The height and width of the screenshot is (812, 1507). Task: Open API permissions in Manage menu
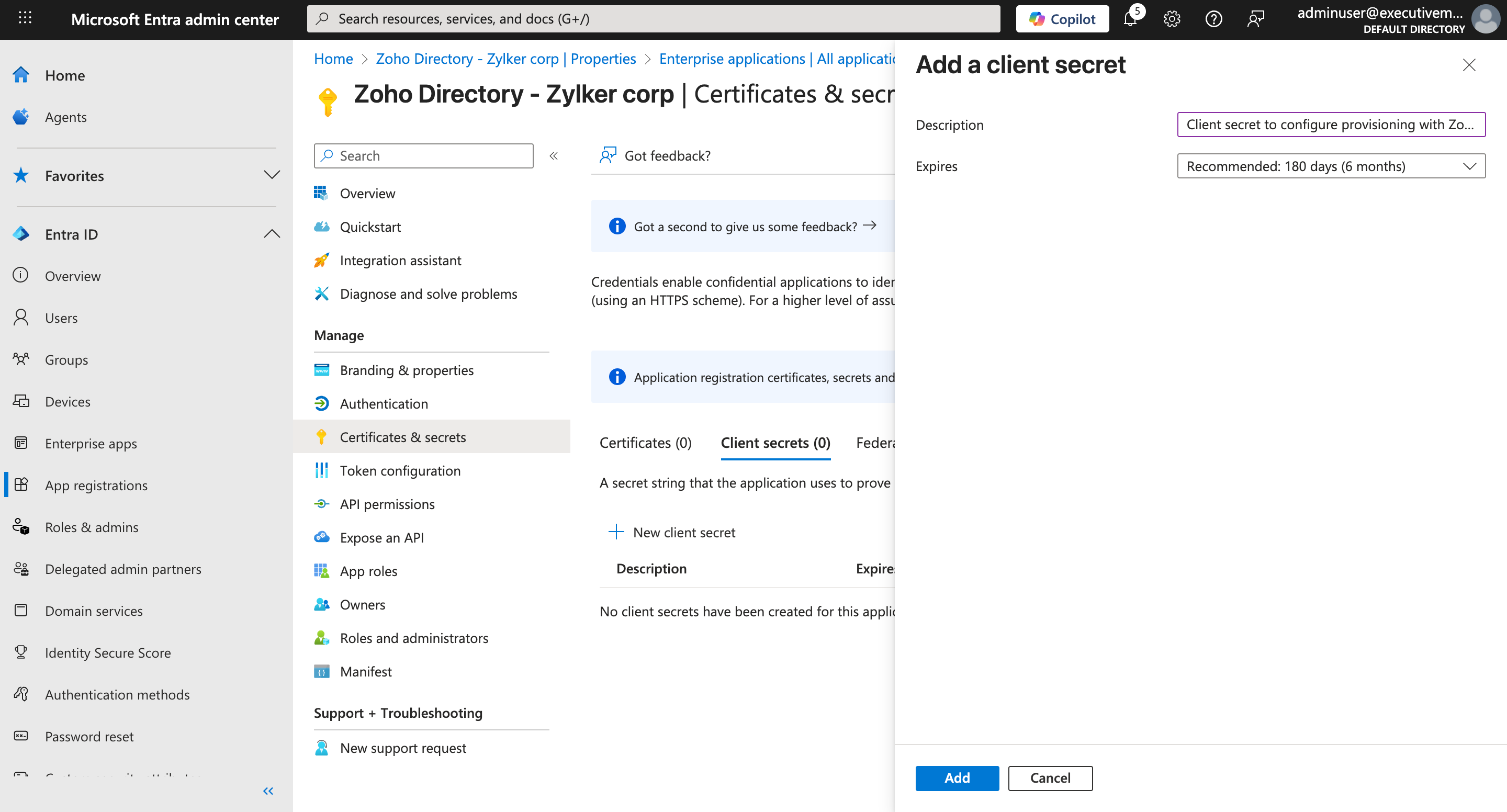pyautogui.click(x=387, y=504)
